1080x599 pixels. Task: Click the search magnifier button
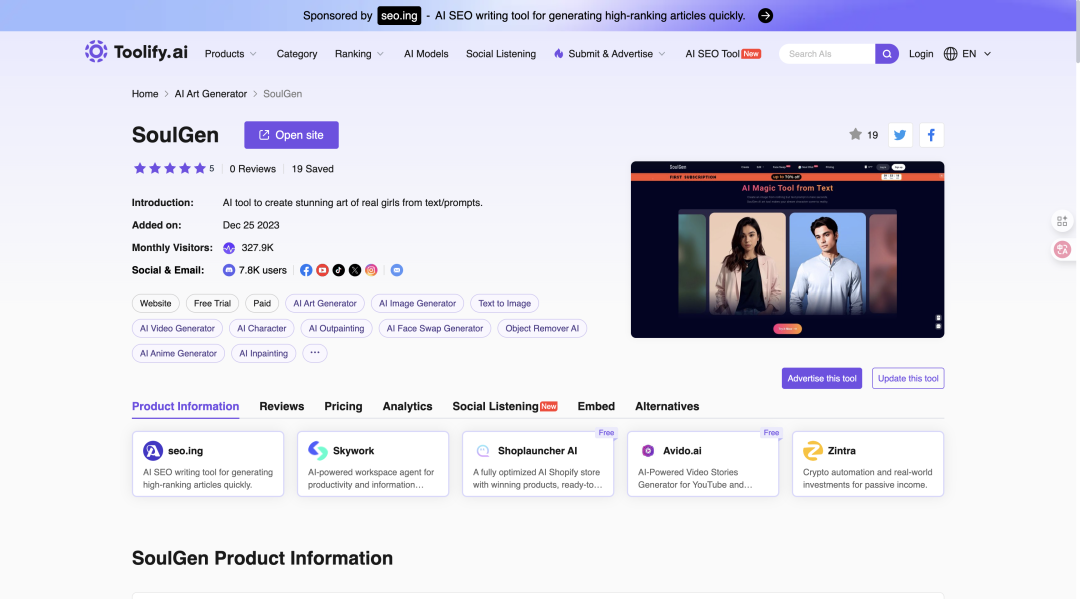(x=886, y=54)
